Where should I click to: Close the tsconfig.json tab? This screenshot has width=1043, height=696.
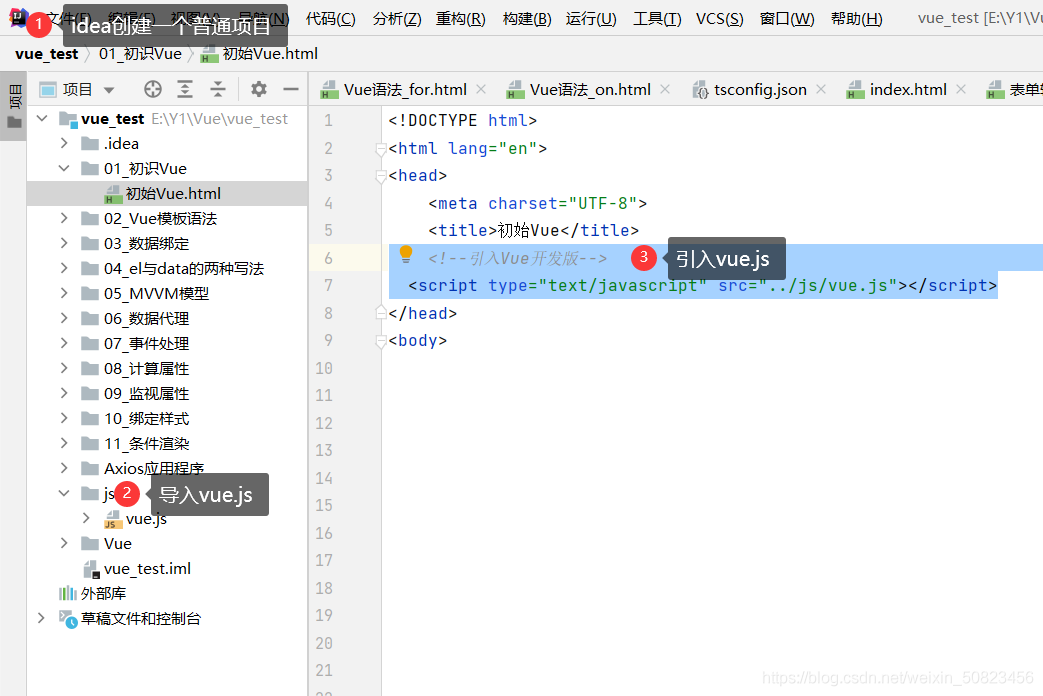(821, 89)
